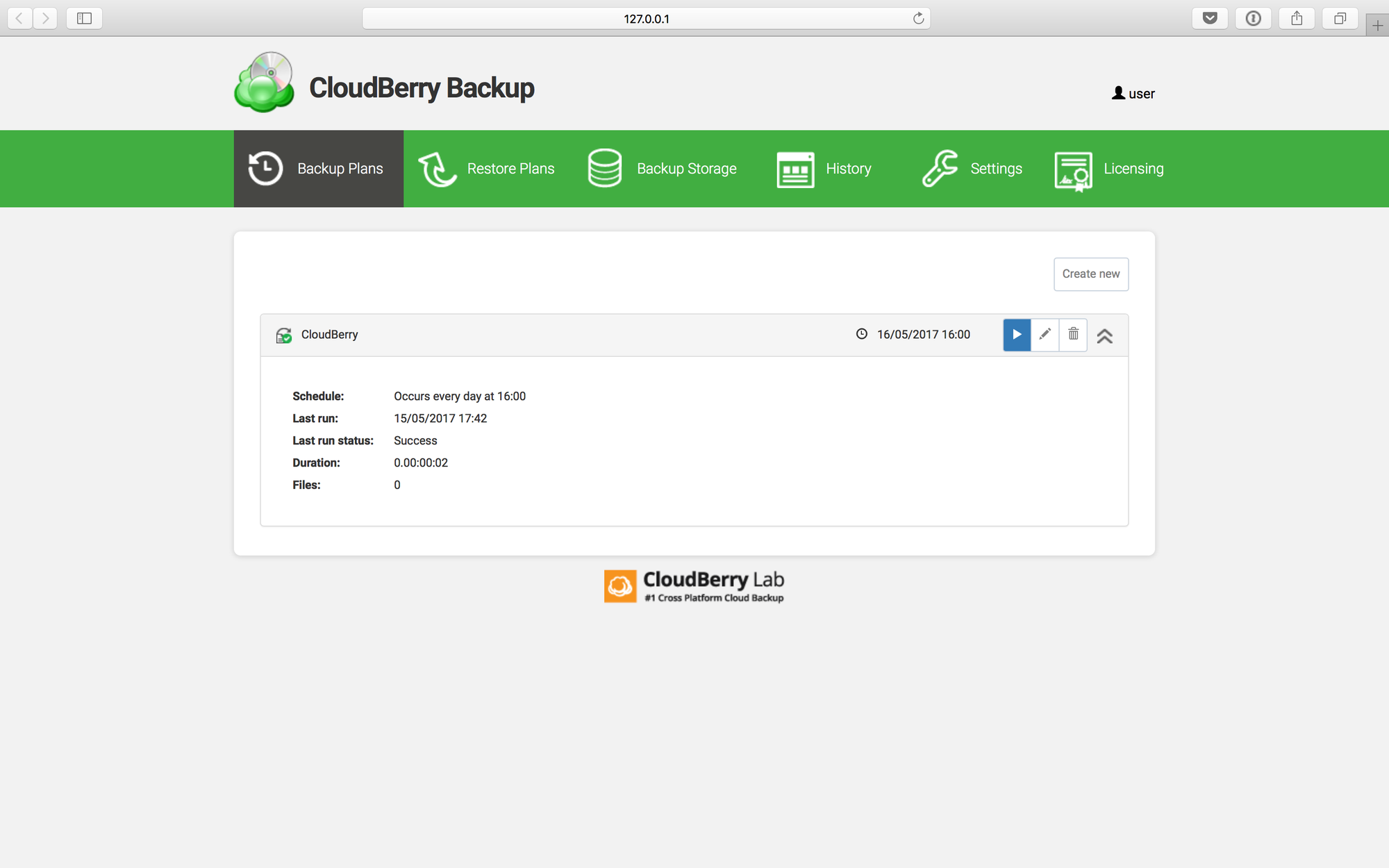Click the Files: label
Viewport: 1389px width, 868px height.
306,485
